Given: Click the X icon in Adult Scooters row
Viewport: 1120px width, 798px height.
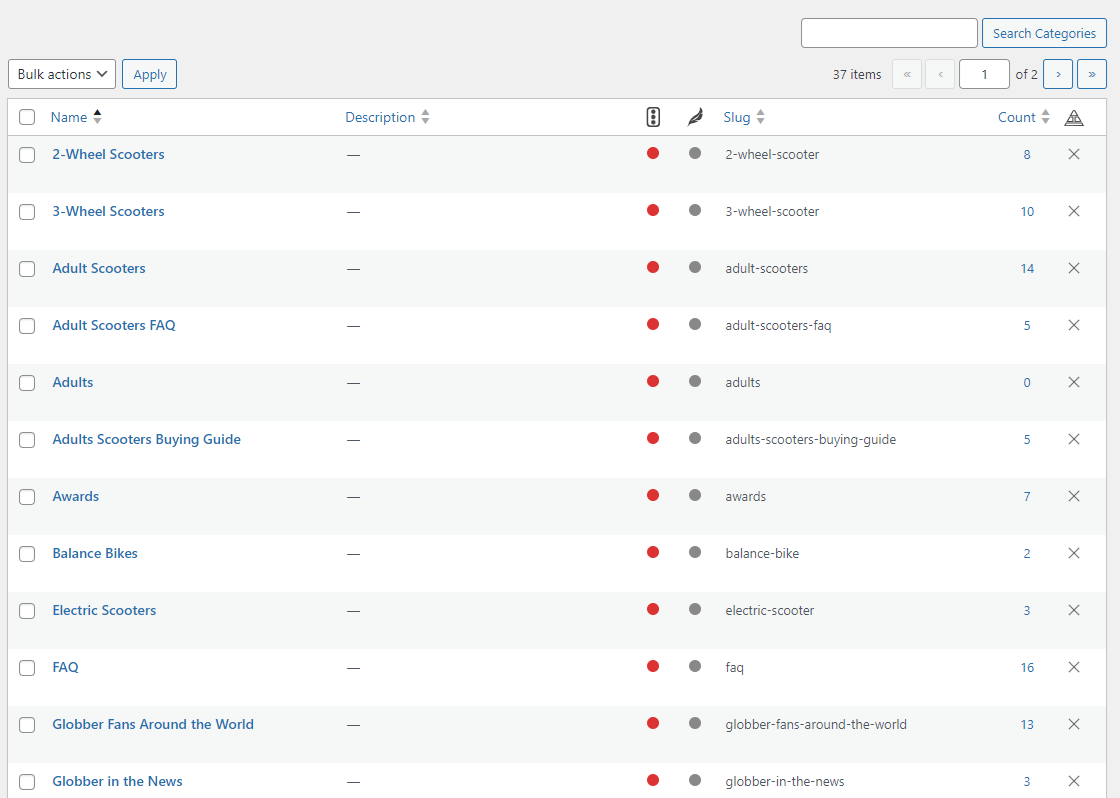Looking at the screenshot, I should [1074, 269].
